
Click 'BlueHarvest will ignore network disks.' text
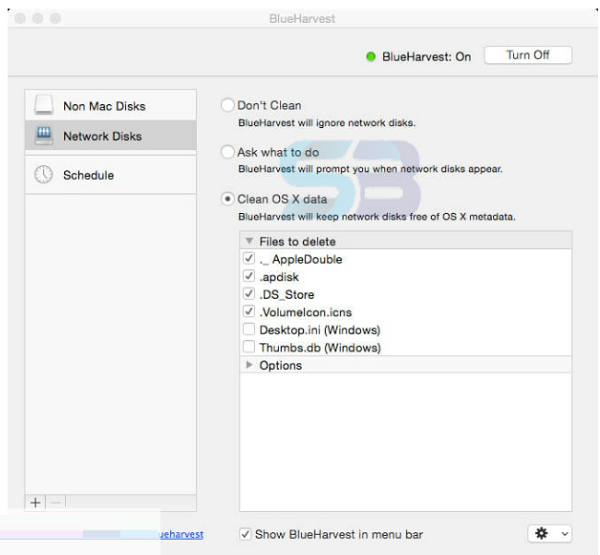(x=327, y=123)
